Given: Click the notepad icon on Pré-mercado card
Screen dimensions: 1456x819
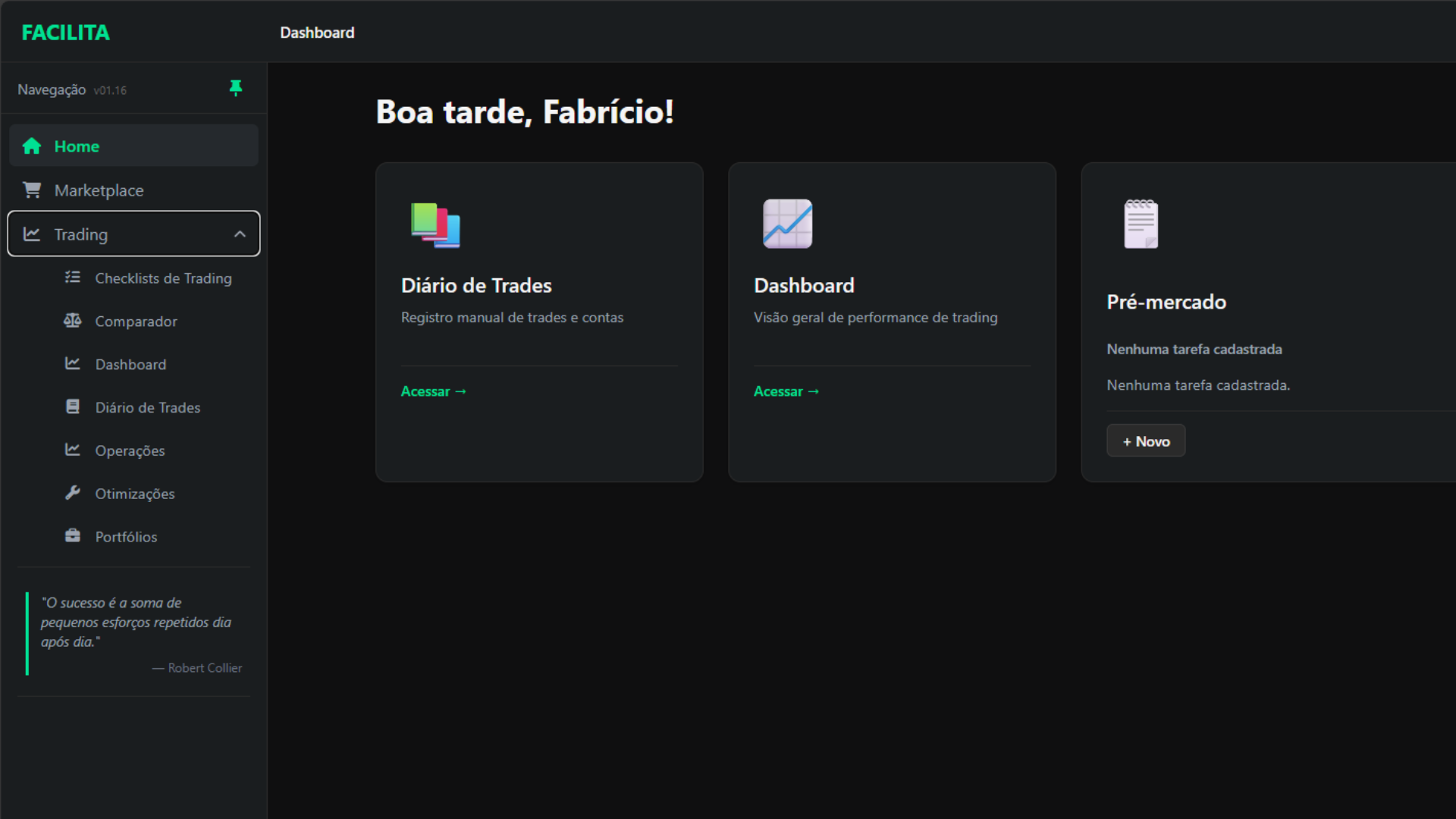Looking at the screenshot, I should (1141, 224).
